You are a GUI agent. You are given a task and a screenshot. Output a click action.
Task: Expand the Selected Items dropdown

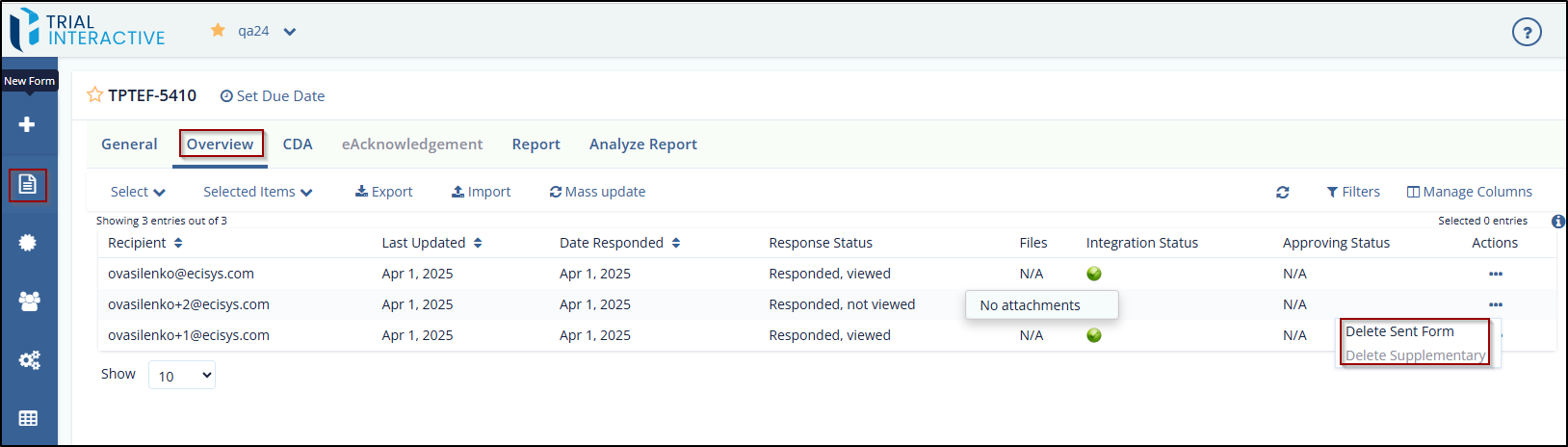point(257,193)
